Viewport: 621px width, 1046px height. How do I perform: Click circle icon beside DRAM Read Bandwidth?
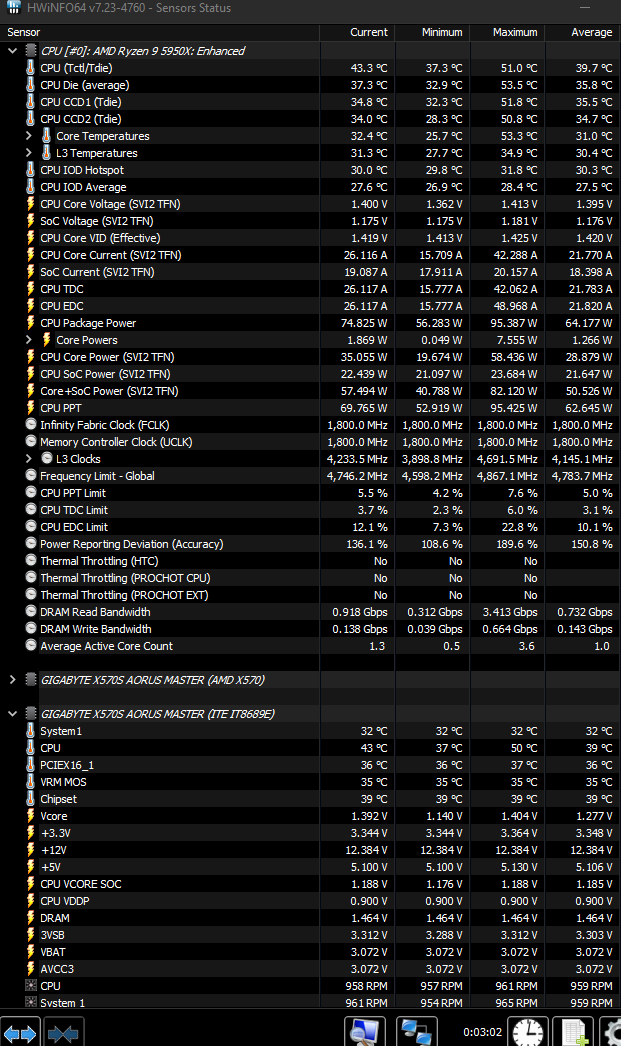[x=31, y=610]
